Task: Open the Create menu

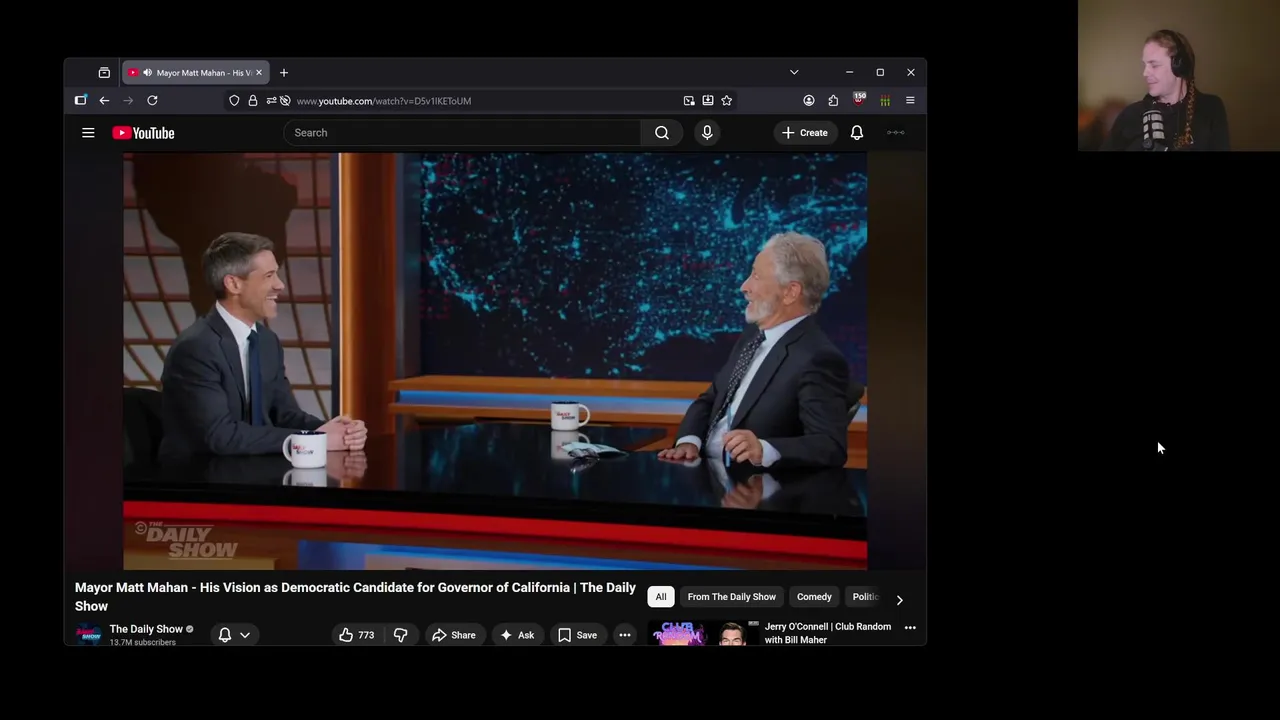Action: pyautogui.click(x=805, y=133)
